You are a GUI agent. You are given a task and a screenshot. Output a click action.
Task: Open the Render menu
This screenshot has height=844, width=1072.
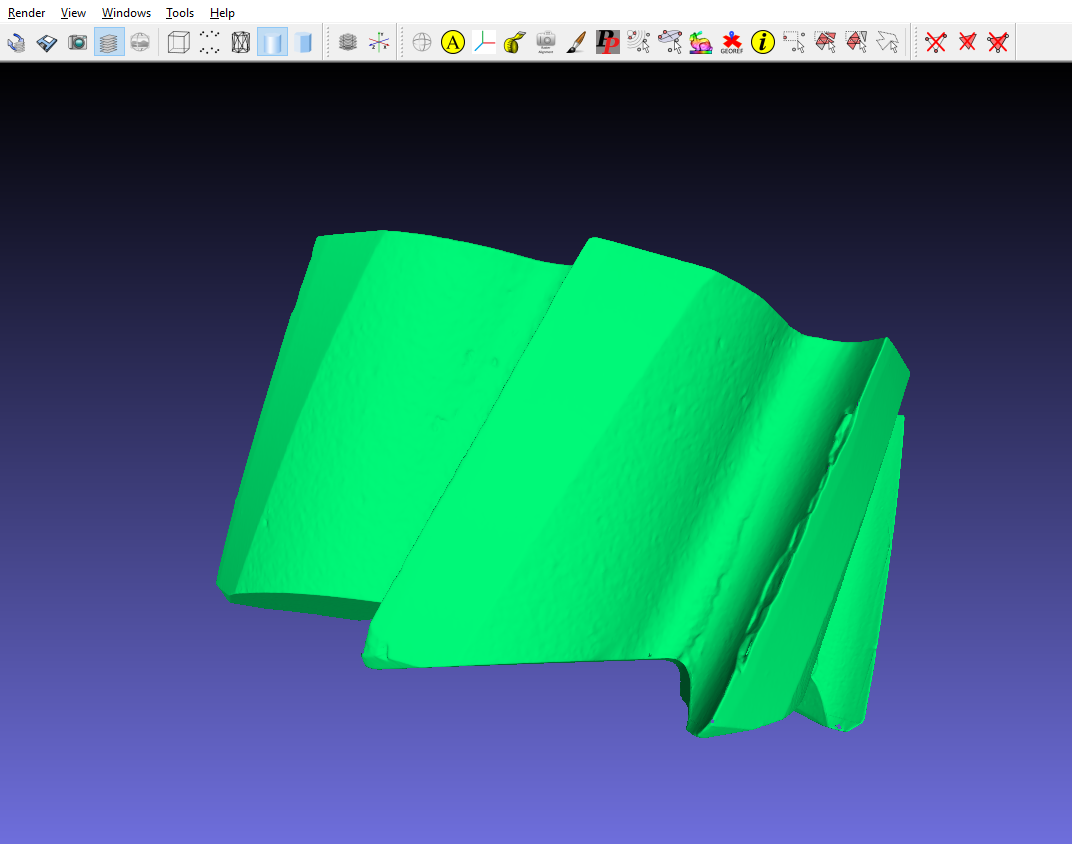pos(26,13)
